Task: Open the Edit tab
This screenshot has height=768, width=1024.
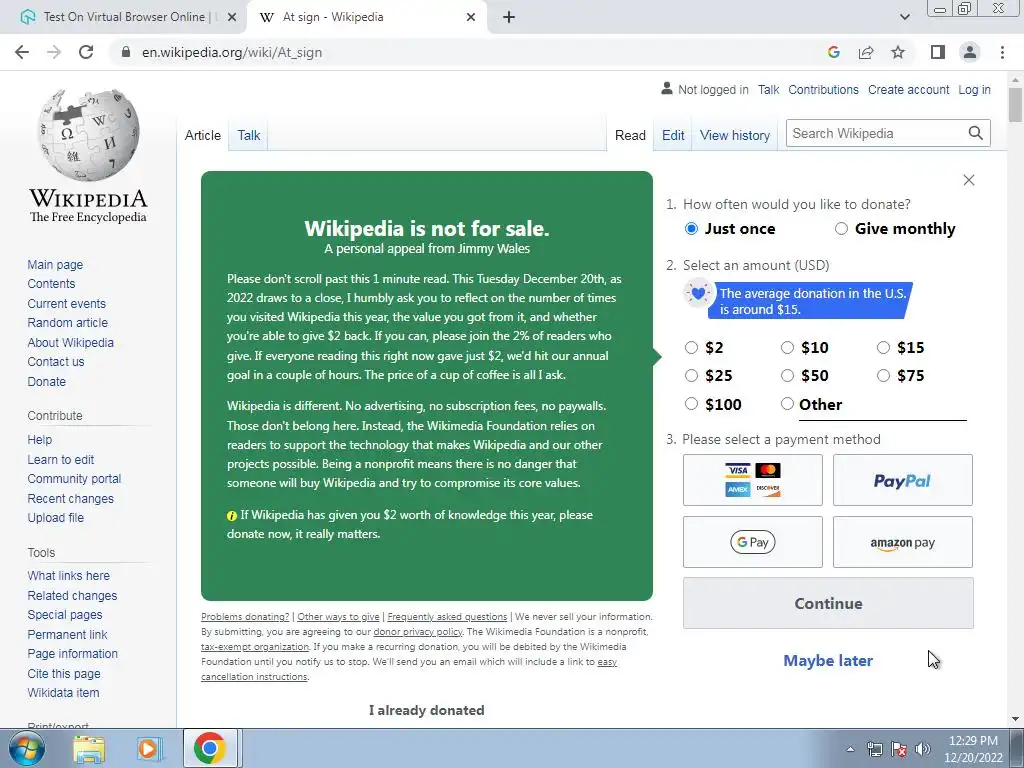Action: click(x=673, y=135)
